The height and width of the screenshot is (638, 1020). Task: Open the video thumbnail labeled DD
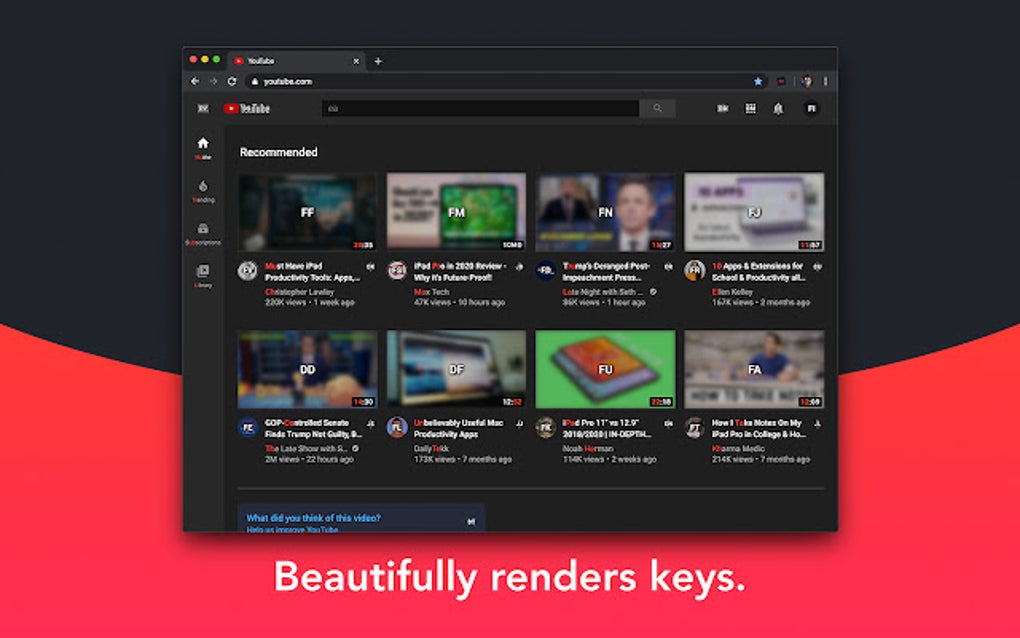[x=307, y=369]
